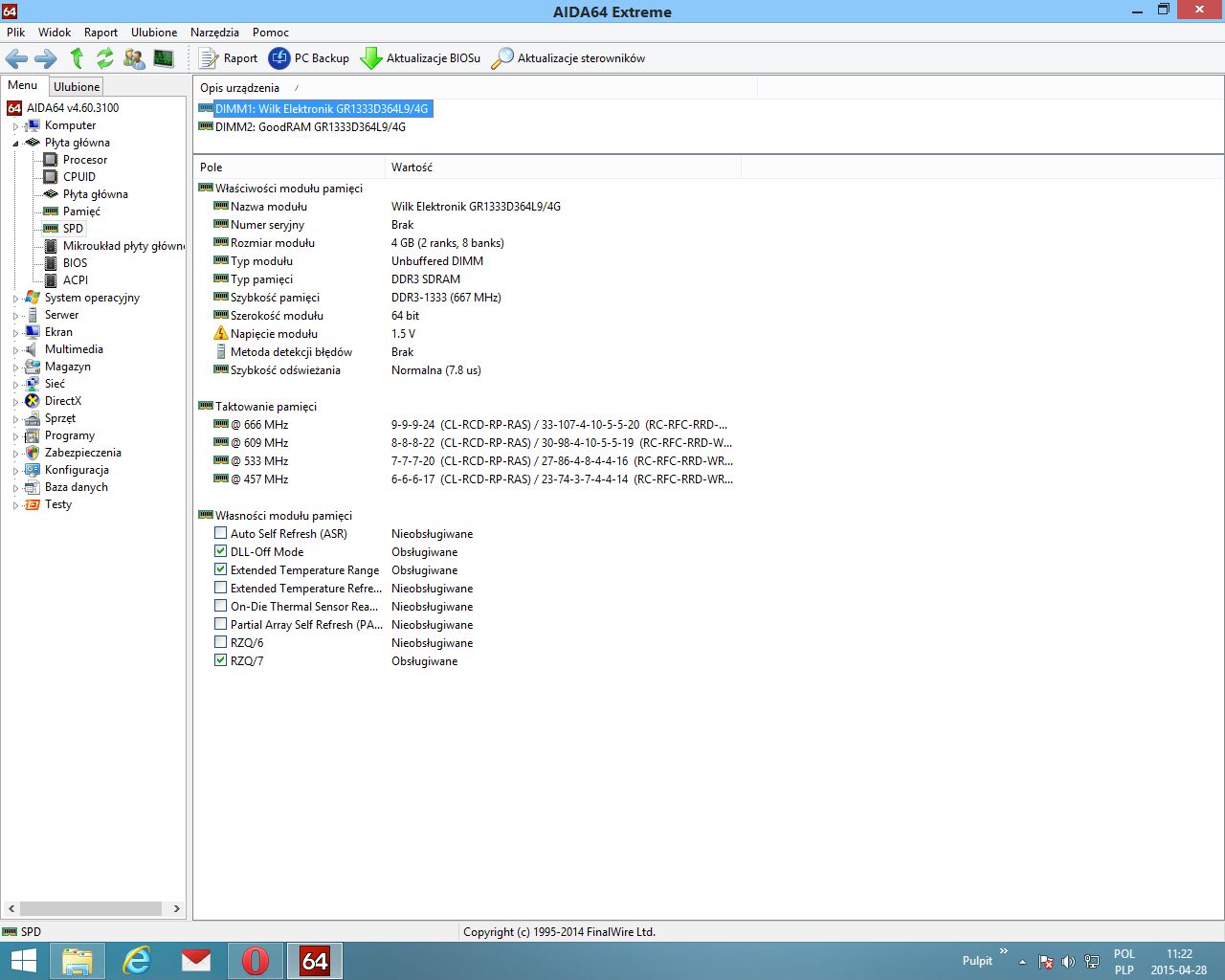Select Mikroukład płyty głównej tree item
Viewport: 1225px width, 980px height.
123,246
